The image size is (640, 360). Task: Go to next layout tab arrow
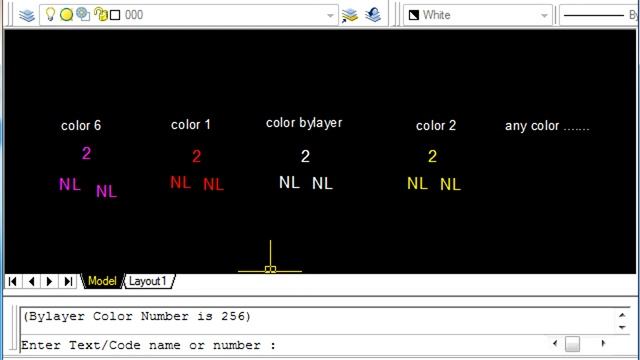tap(49, 281)
